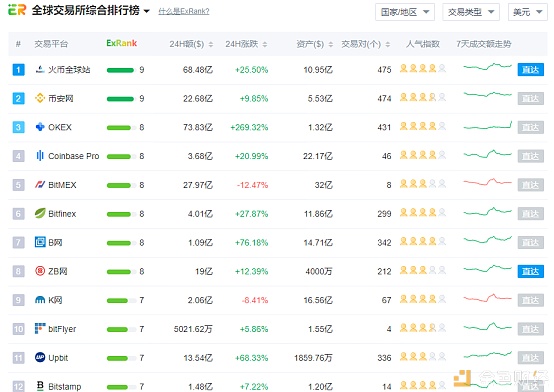Screen dimensions: 554x392
Task: Click 直达 button for BitMEX
Action: [x=530, y=185]
